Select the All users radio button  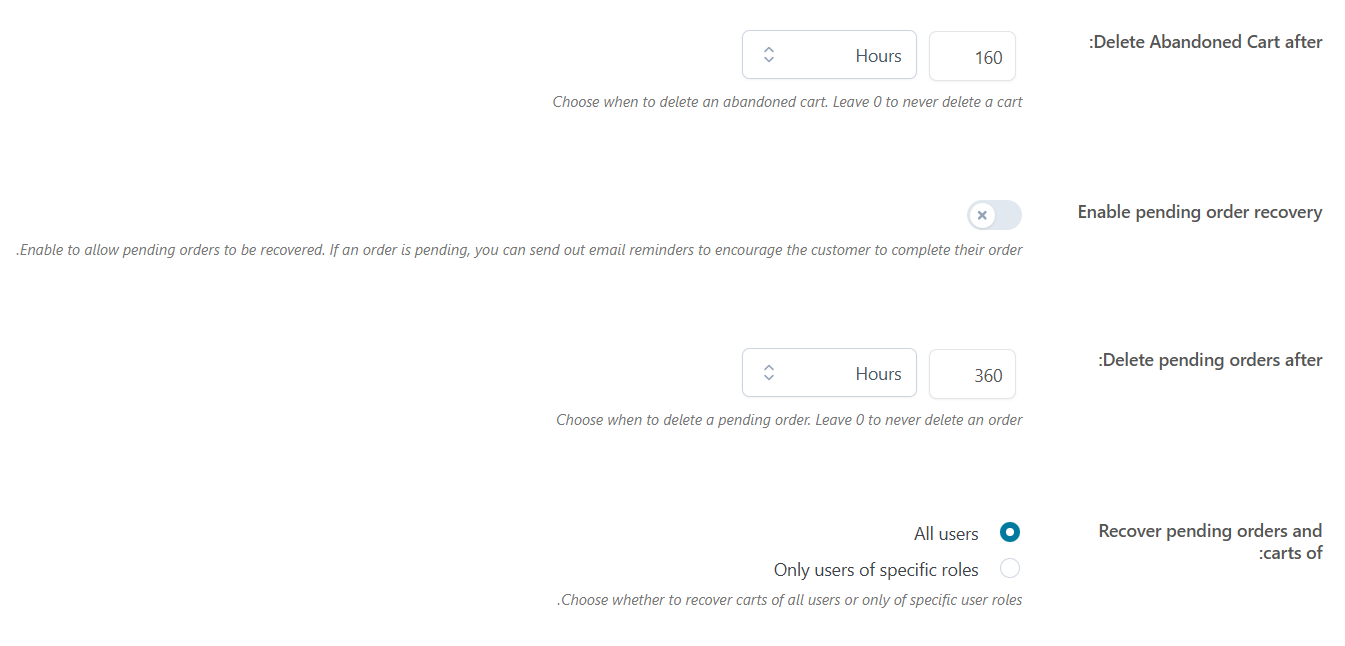1010,533
